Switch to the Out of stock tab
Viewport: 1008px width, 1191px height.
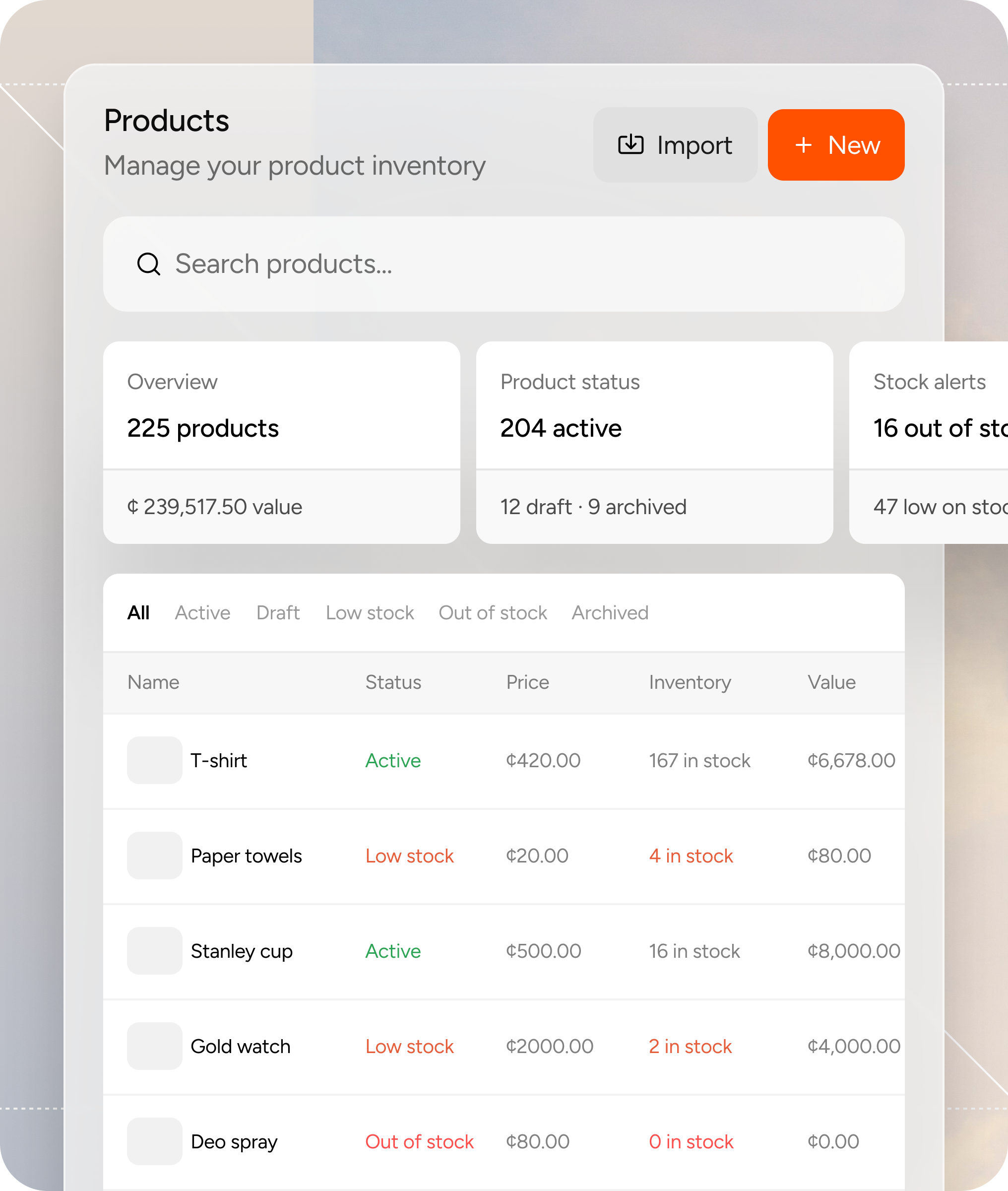click(493, 613)
